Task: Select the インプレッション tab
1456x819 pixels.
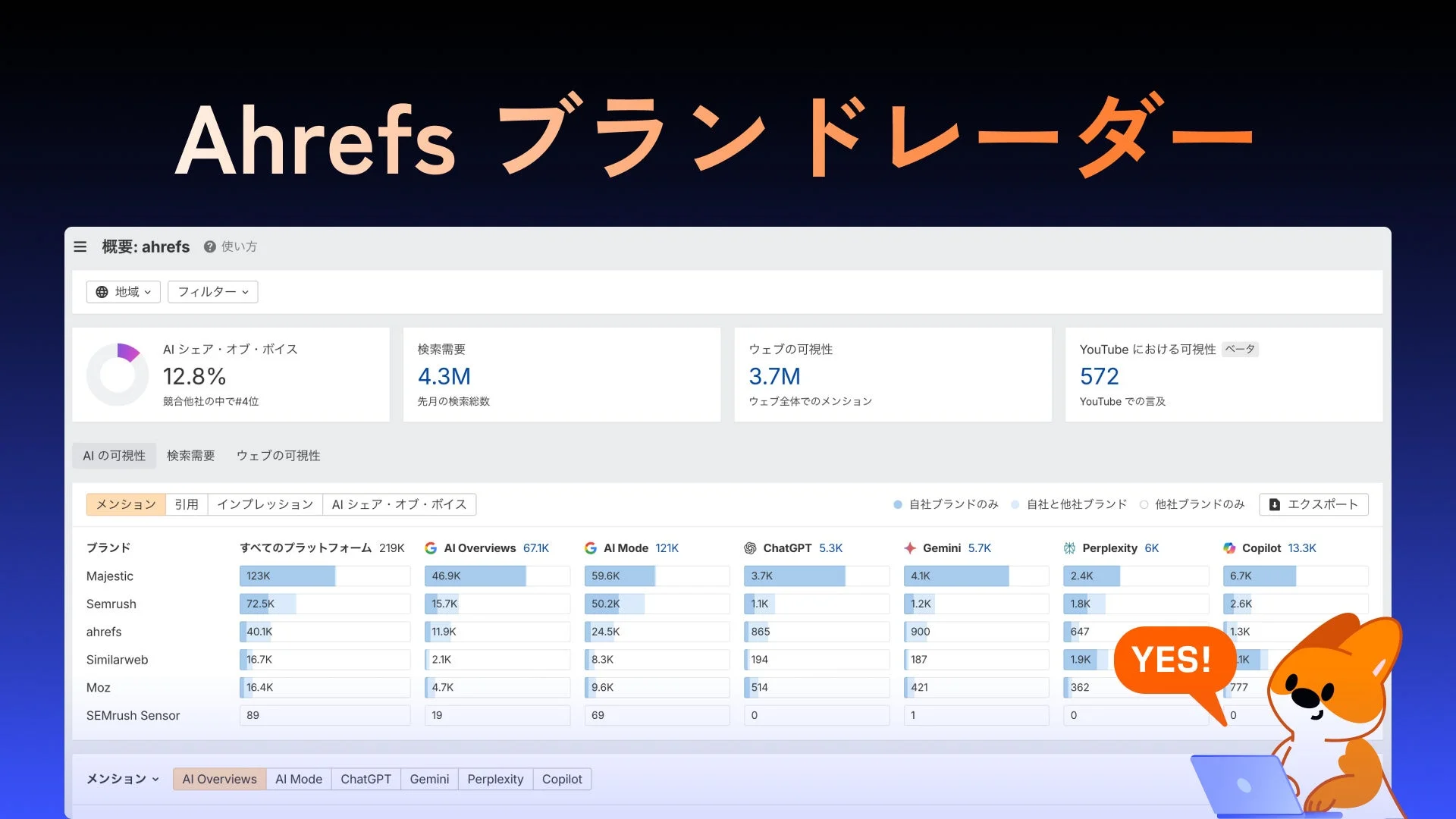Action: pyautogui.click(x=265, y=504)
